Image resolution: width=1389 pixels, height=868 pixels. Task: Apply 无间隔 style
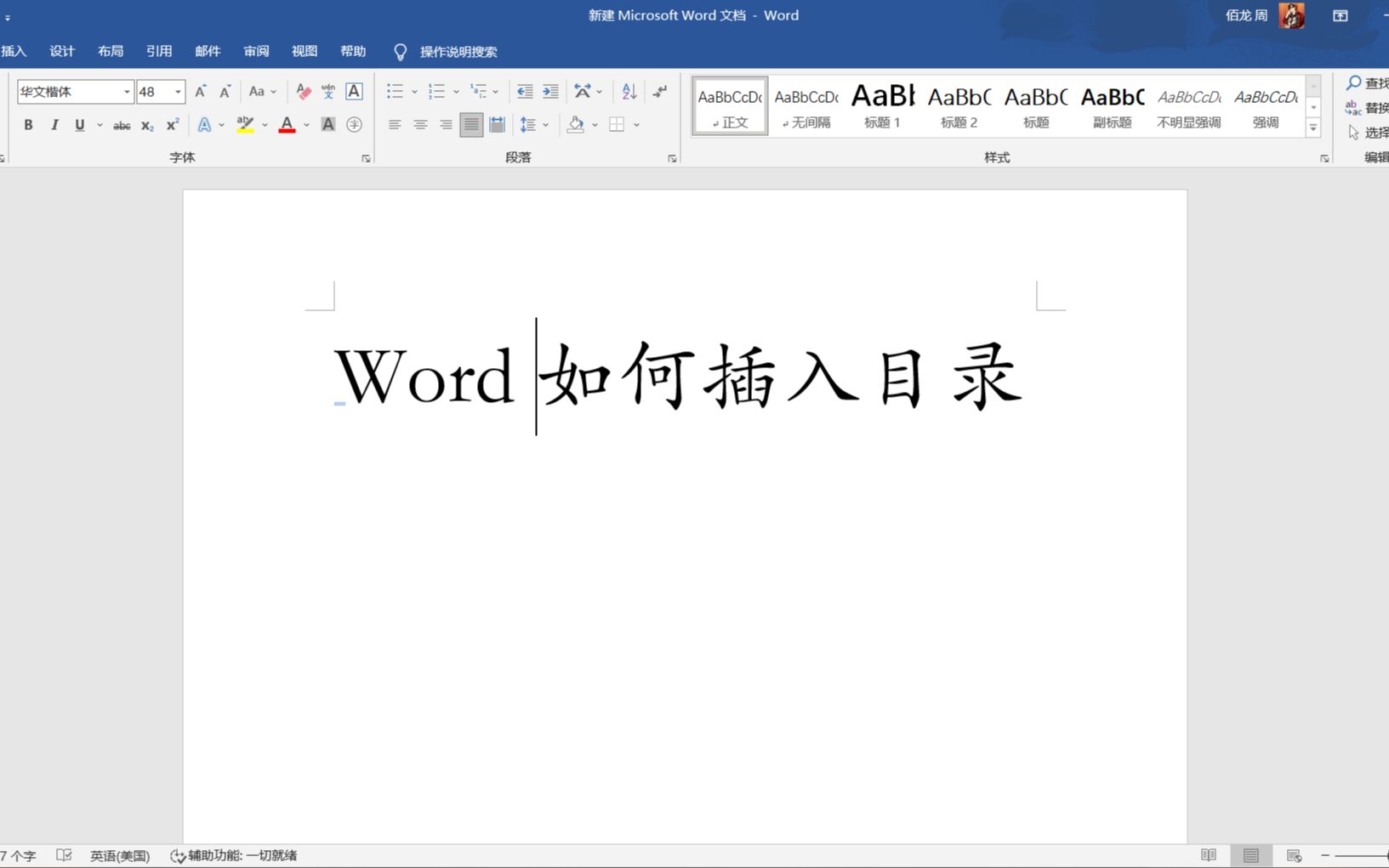806,106
